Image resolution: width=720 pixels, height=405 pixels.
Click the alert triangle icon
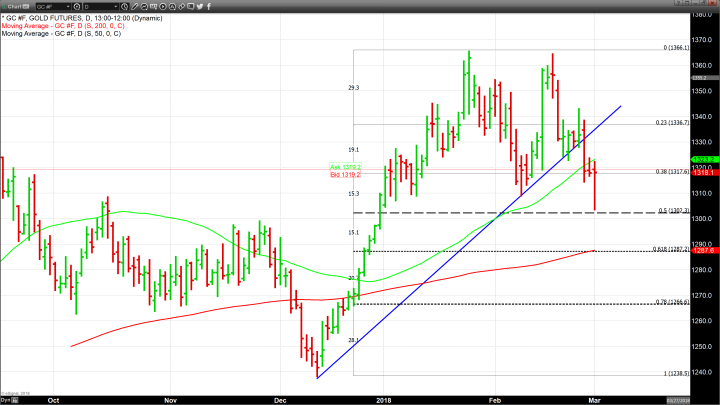coord(172,6)
